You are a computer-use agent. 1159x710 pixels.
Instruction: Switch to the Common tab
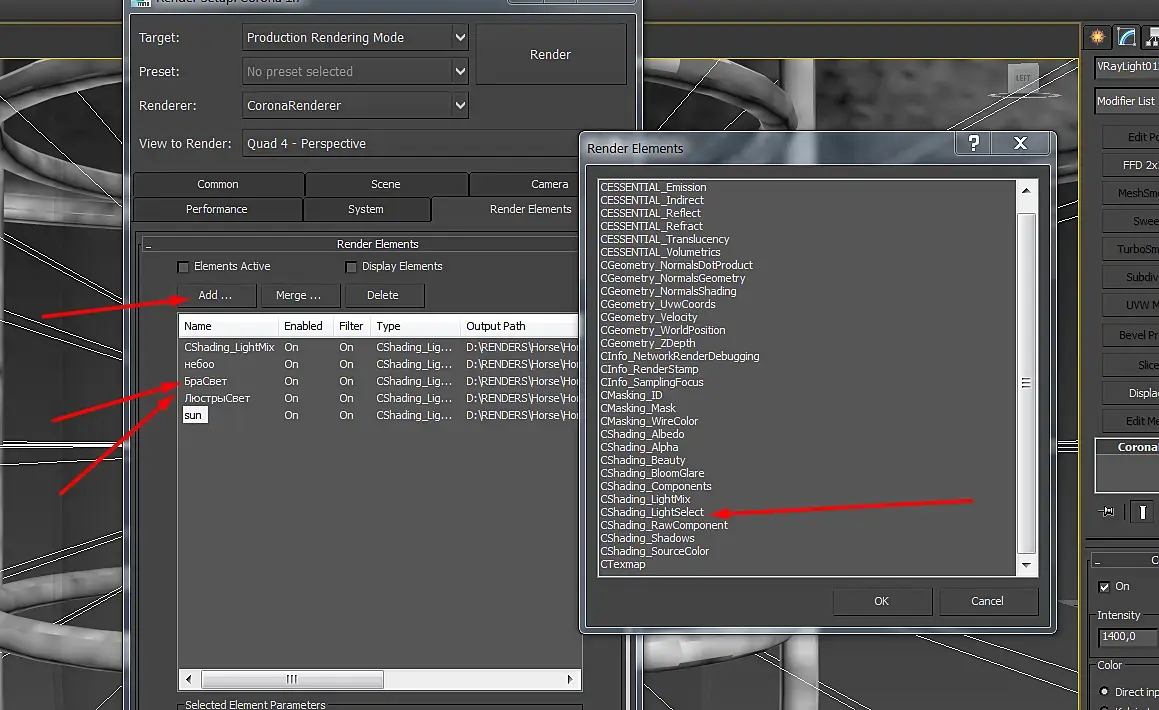pyautogui.click(x=218, y=184)
